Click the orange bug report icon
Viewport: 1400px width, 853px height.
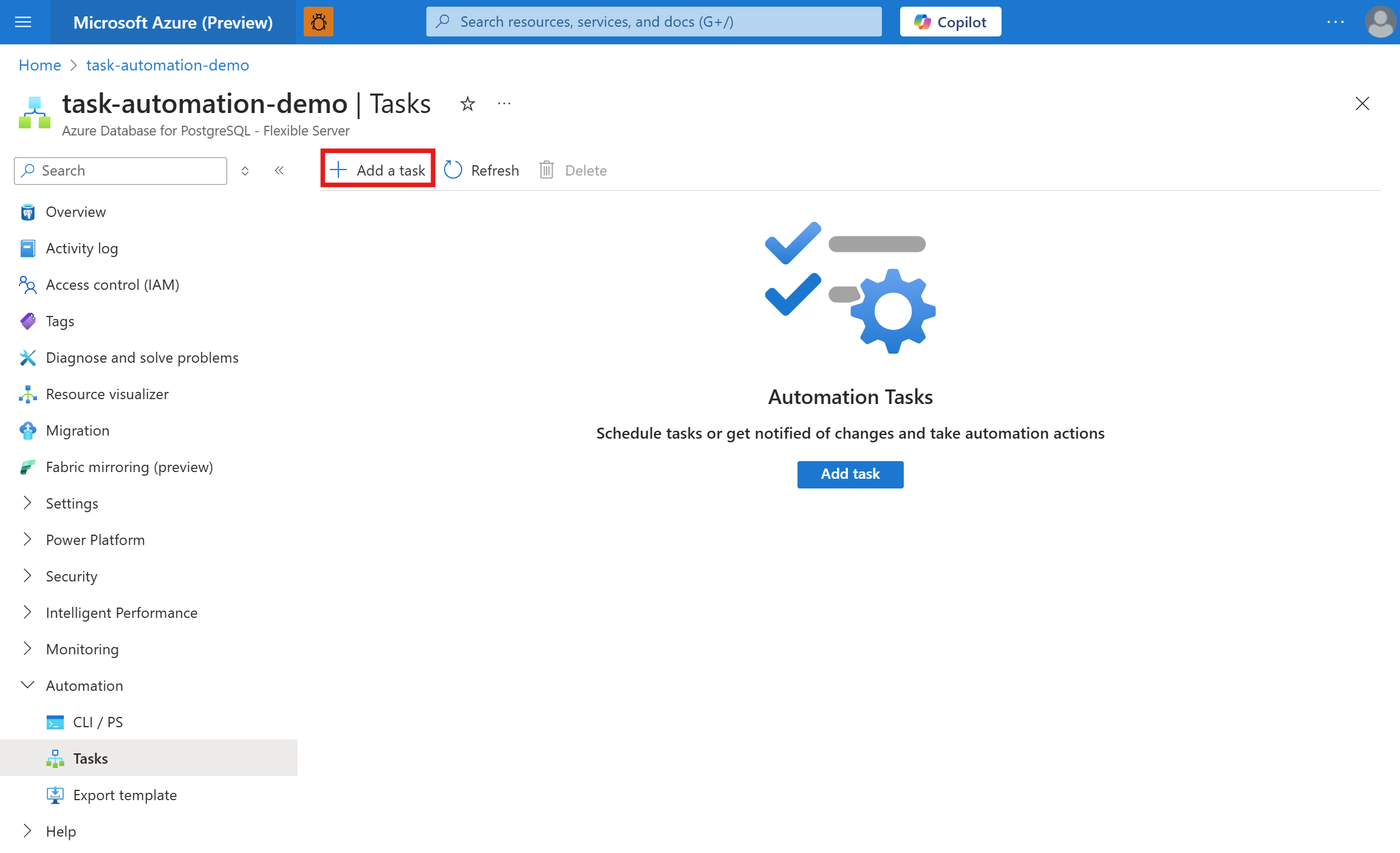[318, 22]
